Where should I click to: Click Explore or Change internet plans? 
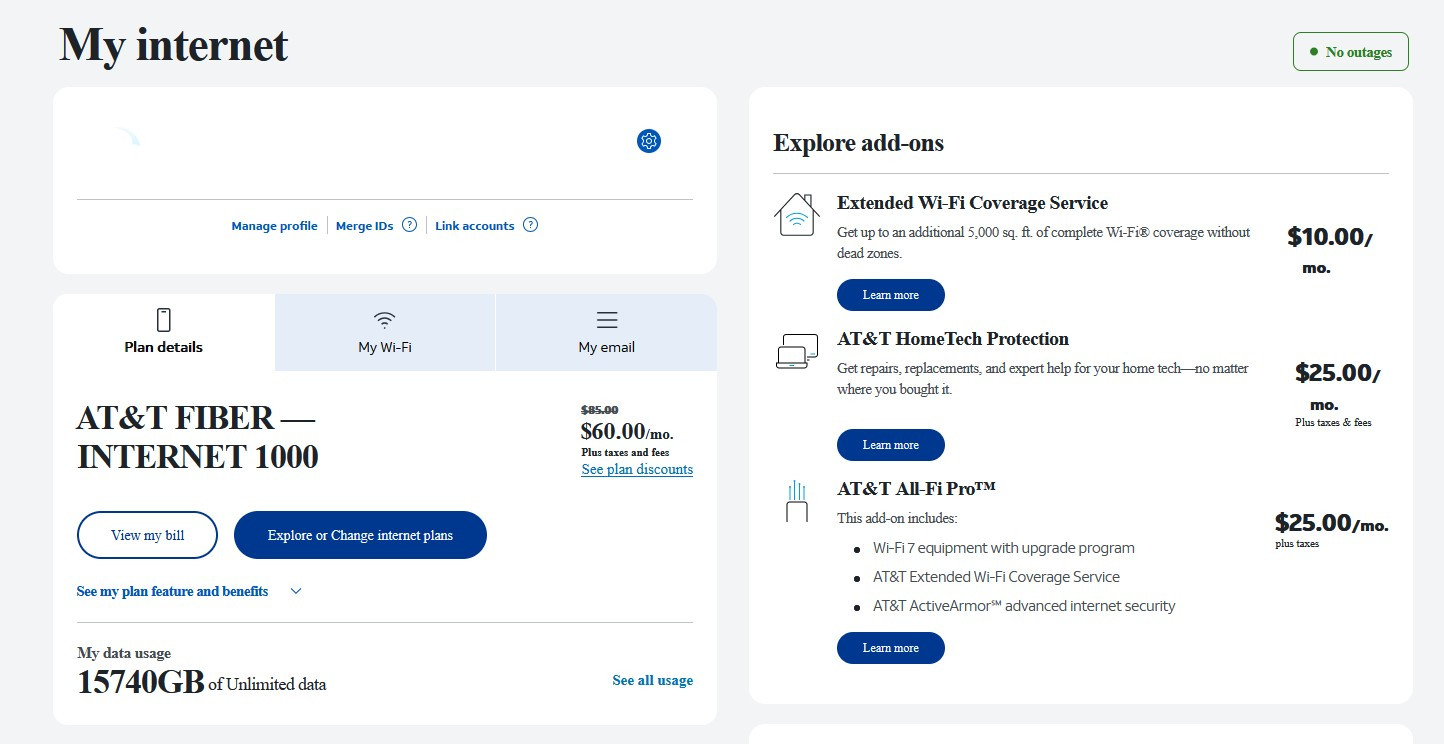(x=360, y=535)
